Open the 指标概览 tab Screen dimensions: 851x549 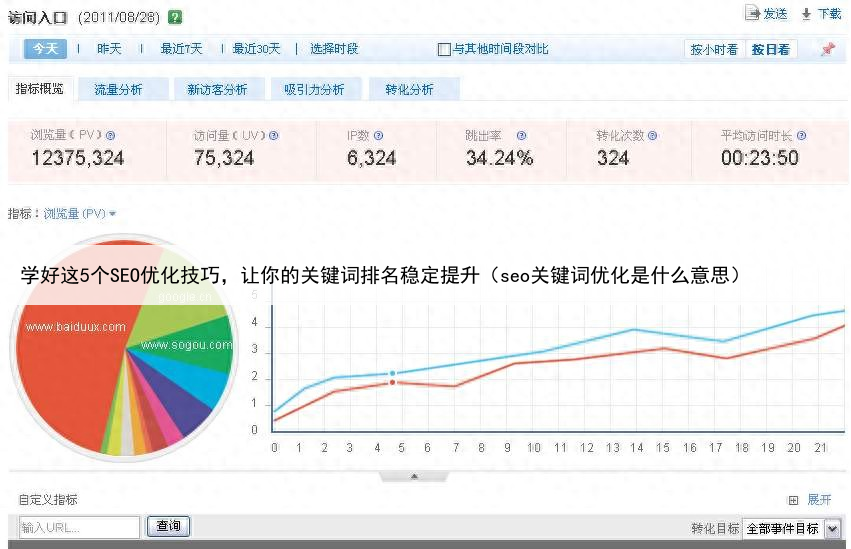pyautogui.click(x=40, y=89)
